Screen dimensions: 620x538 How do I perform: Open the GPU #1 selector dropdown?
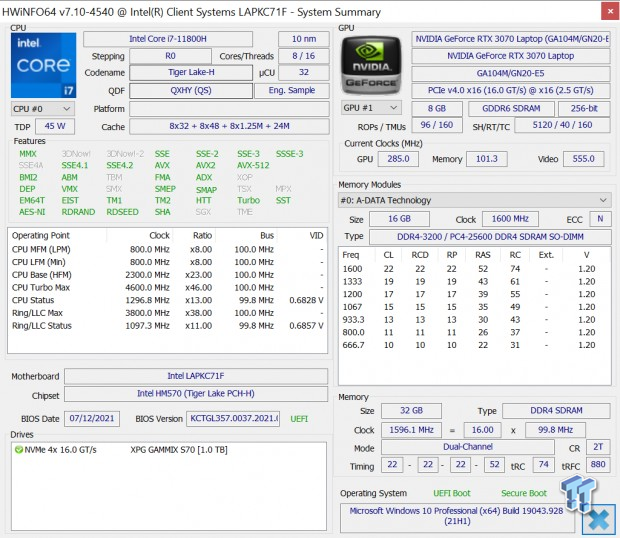coord(371,108)
